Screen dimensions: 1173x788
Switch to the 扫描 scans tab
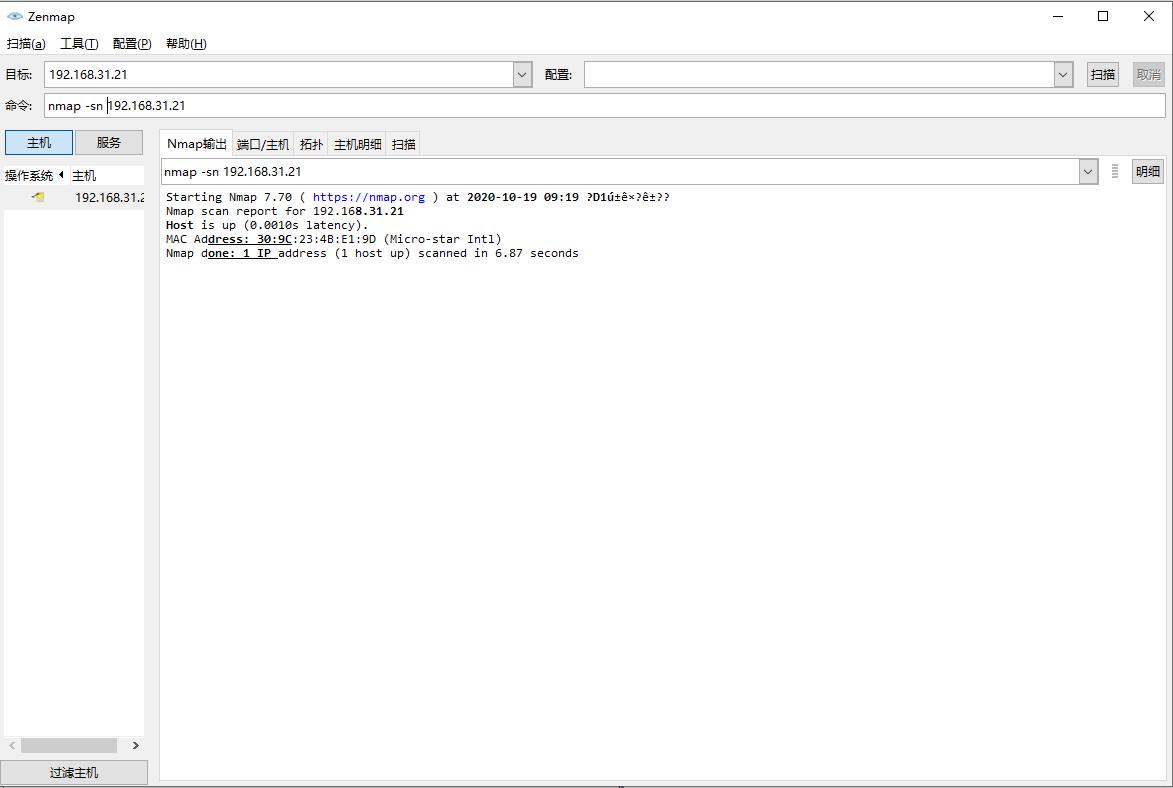pos(403,144)
